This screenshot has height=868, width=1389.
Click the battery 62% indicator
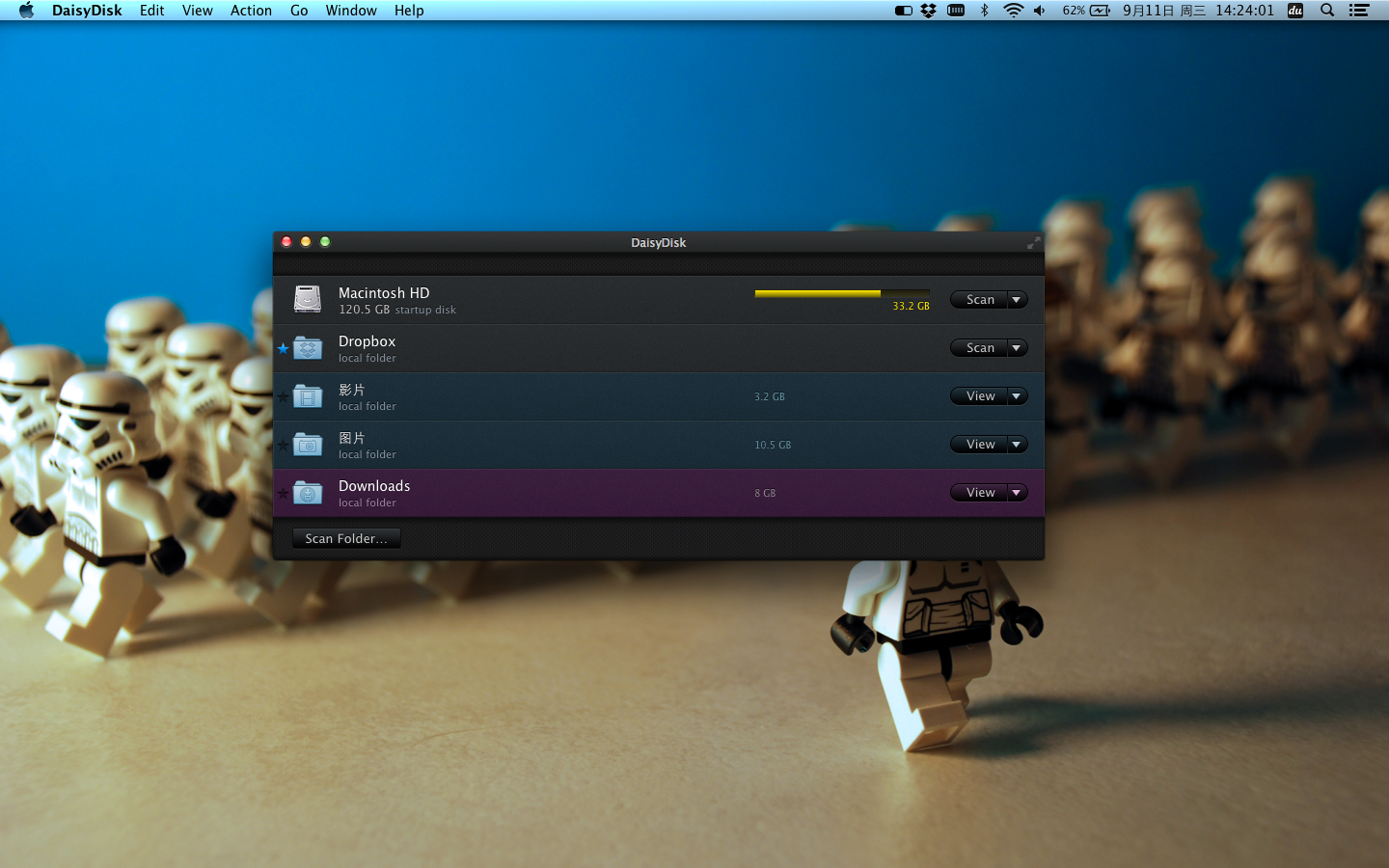click(x=1086, y=11)
